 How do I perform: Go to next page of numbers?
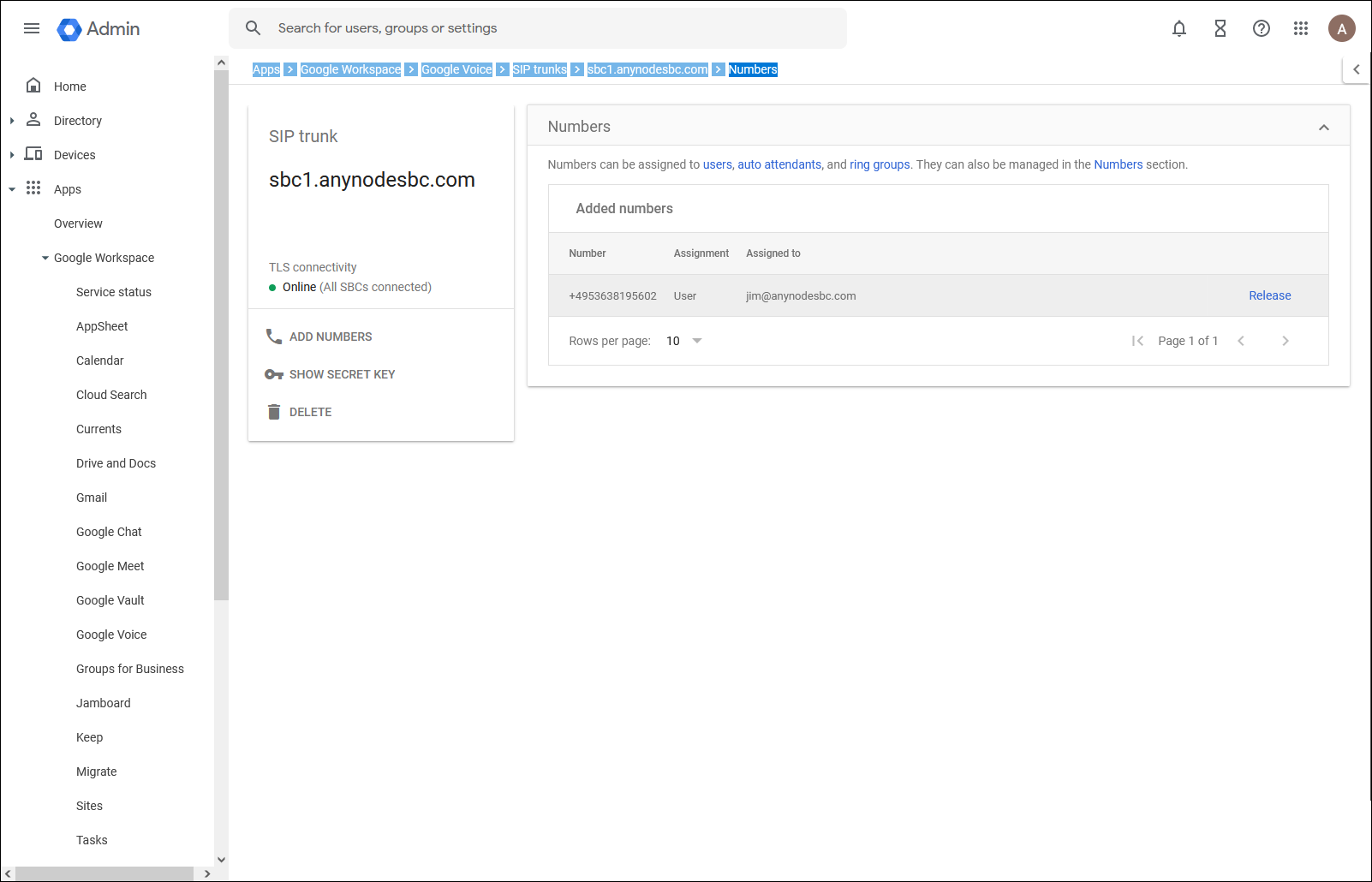point(1286,341)
